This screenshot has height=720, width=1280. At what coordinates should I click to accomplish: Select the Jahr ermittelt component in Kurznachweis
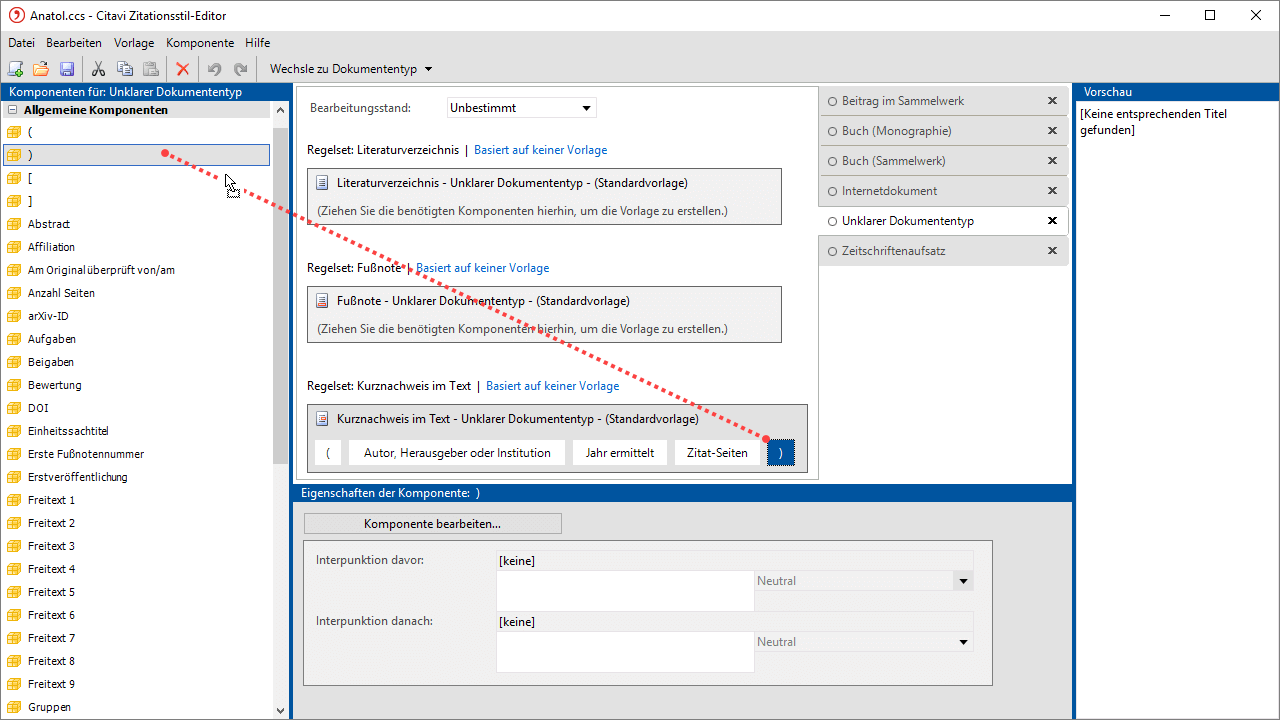point(619,453)
